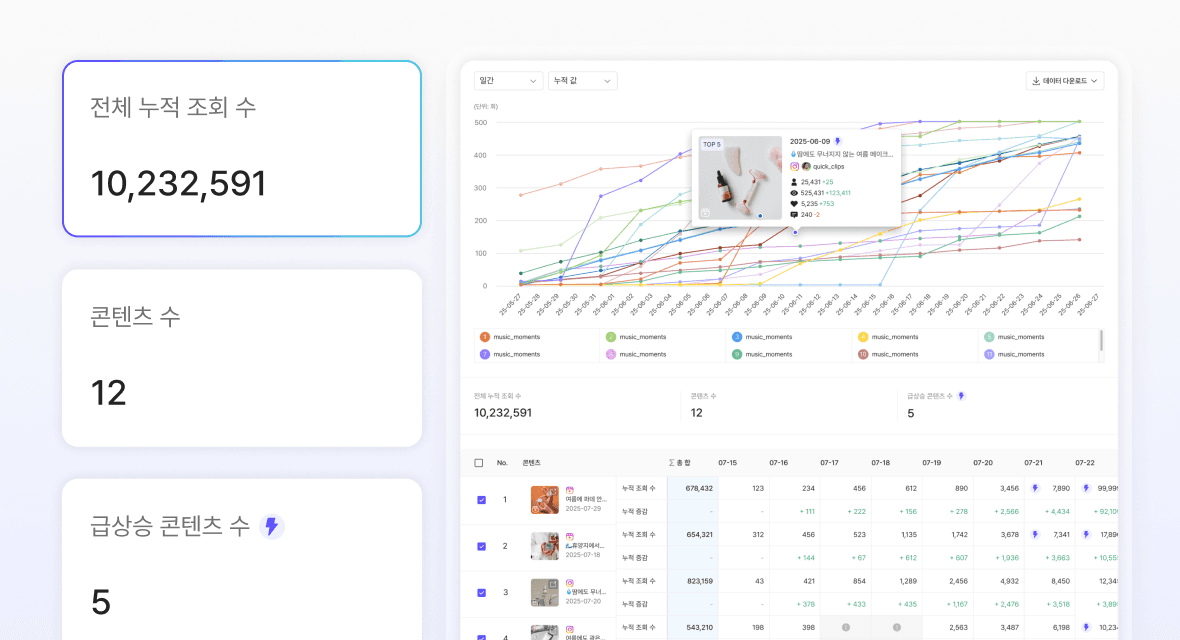Click legend color badge 4 in yellow
The width and height of the screenshot is (1180, 640).
tap(862, 337)
